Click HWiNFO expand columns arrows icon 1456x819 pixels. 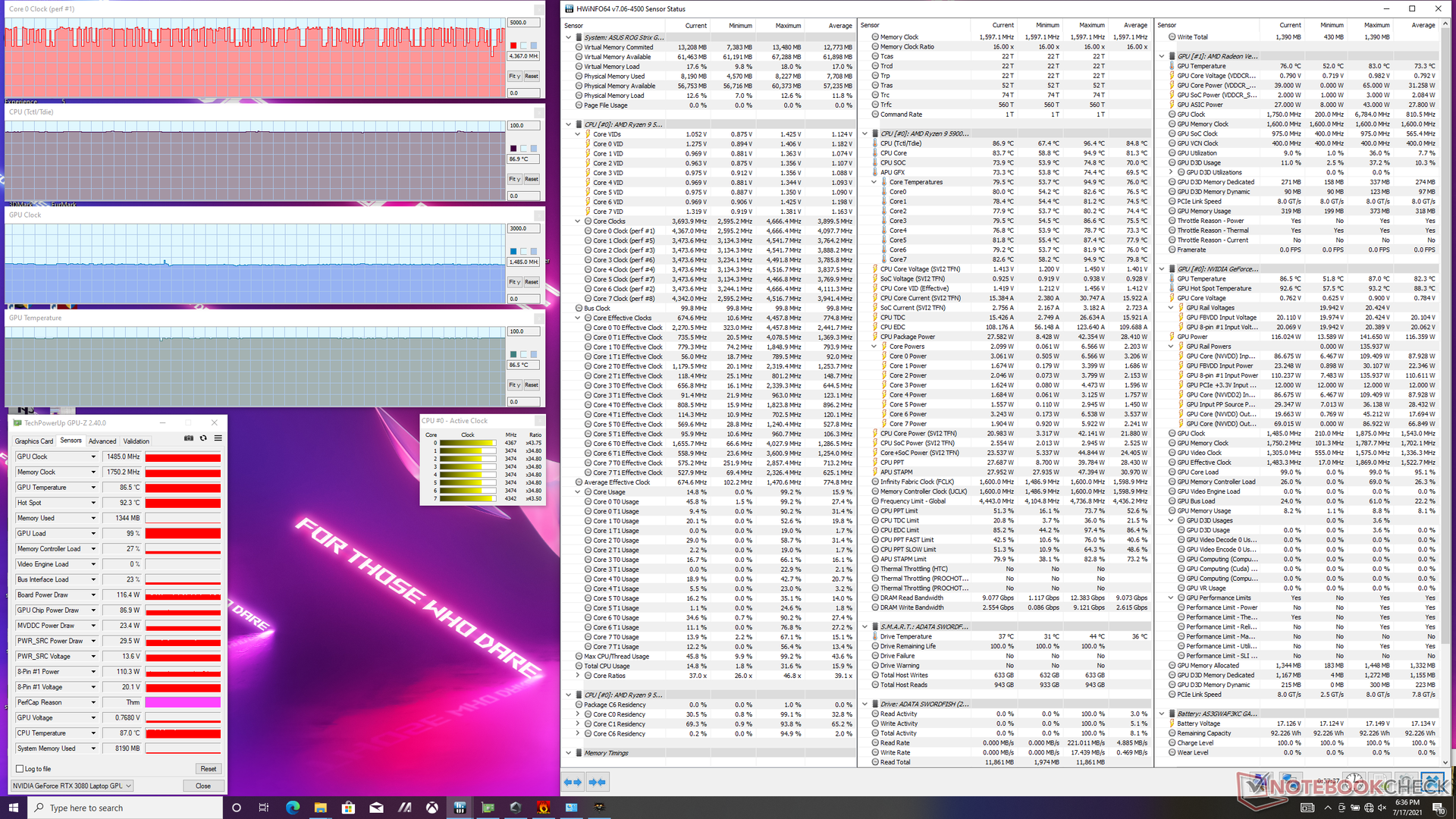[x=573, y=782]
